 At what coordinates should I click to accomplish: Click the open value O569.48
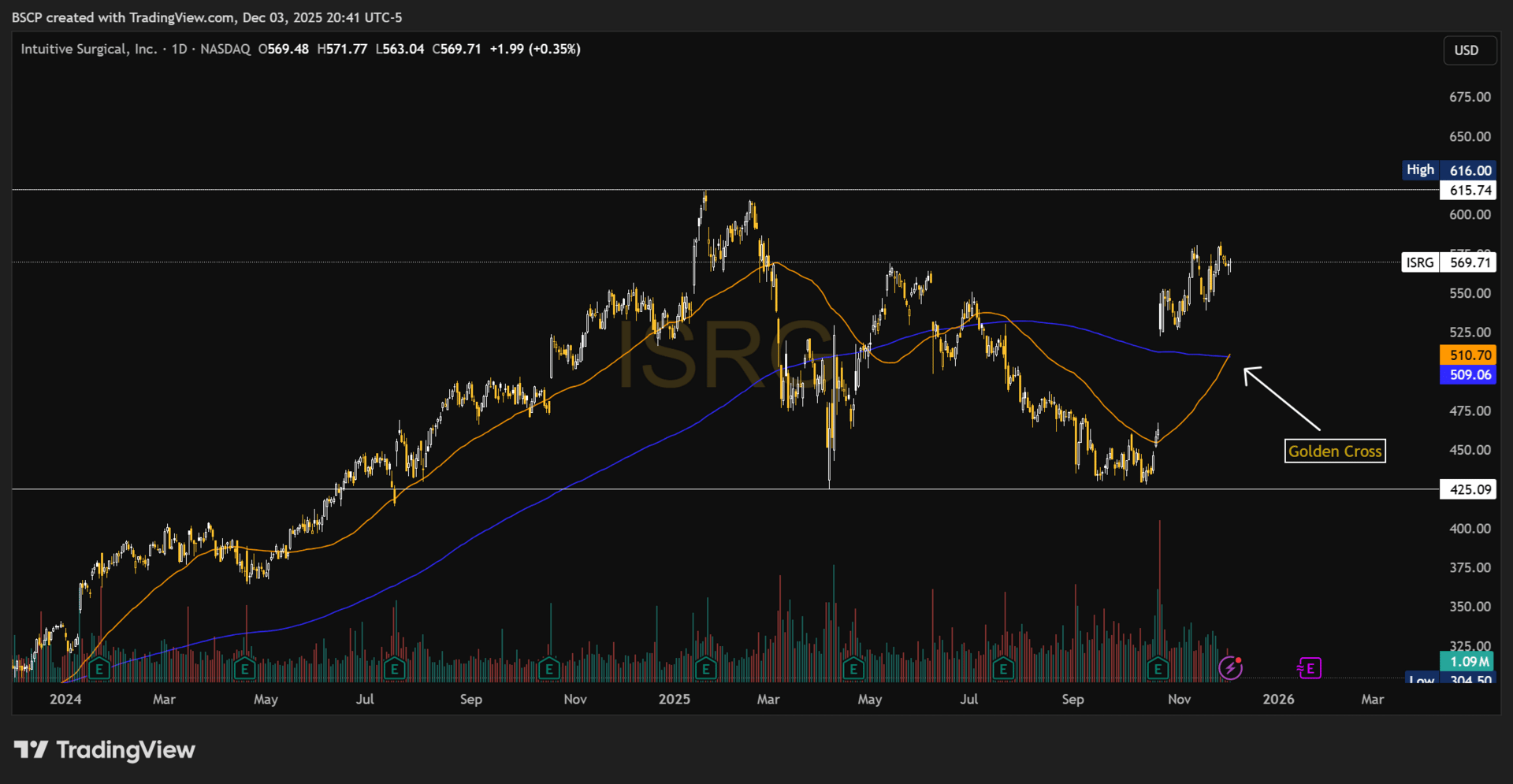(x=284, y=49)
